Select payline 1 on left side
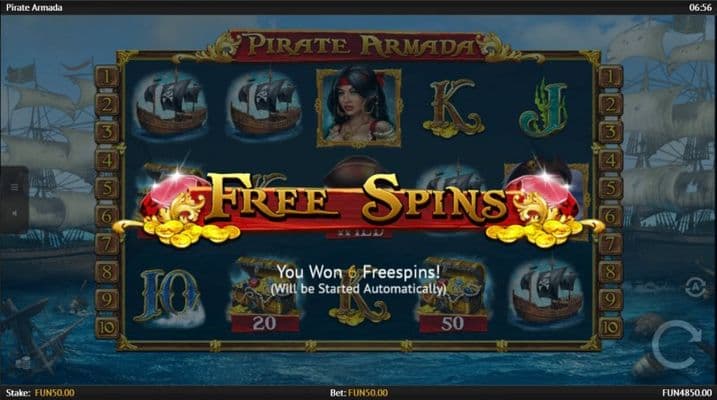The height and width of the screenshot is (400, 717). [107, 76]
